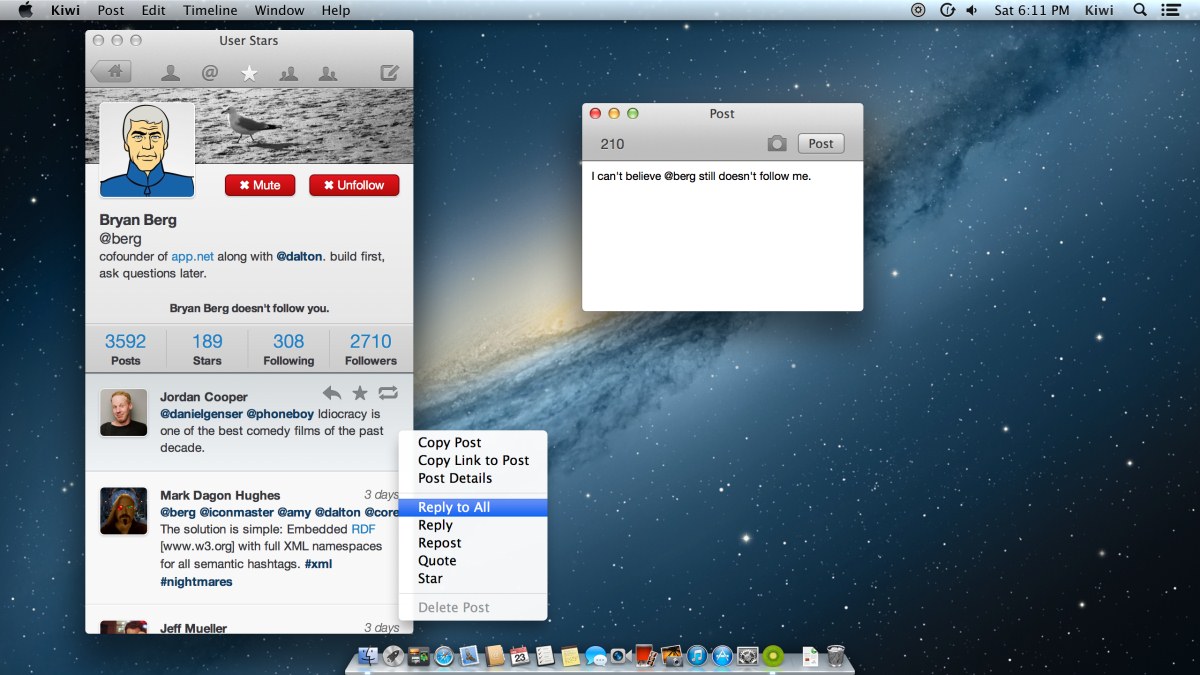Open the Kiwi application menu beside the Apple logo
This screenshot has height=675, width=1200.
(66, 10)
